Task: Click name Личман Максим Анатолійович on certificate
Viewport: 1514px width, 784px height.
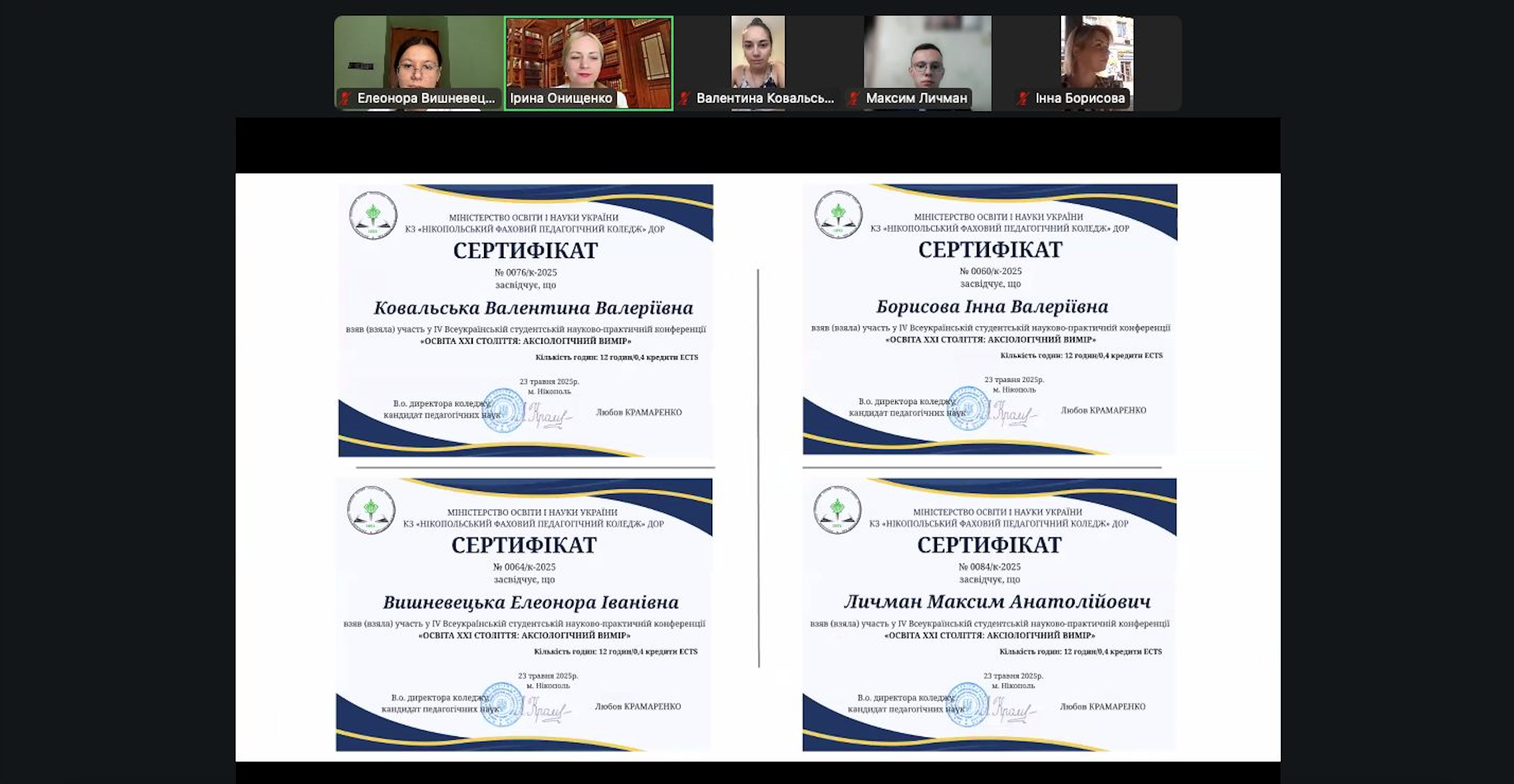Action: [x=997, y=602]
